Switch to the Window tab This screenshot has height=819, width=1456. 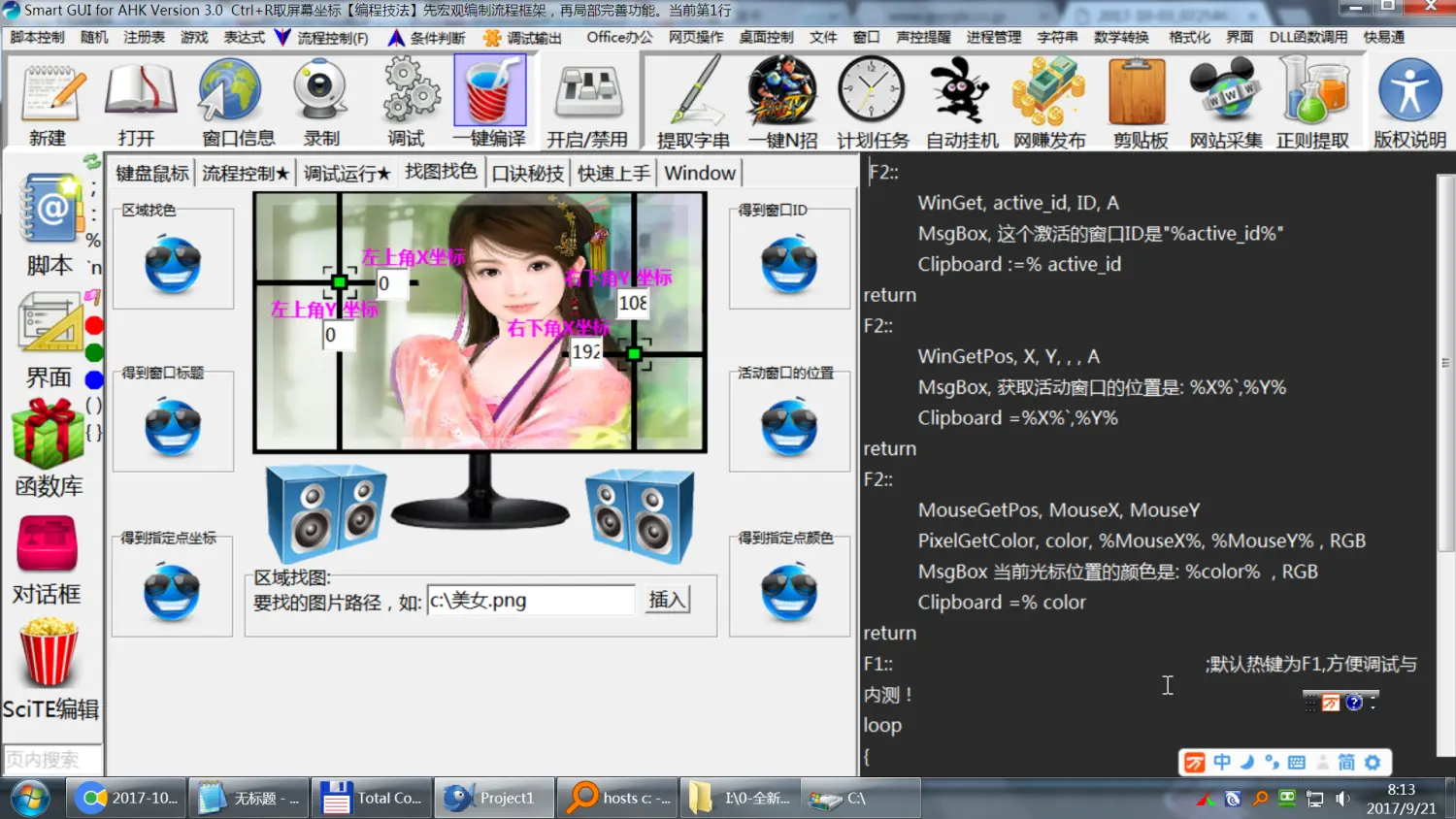[700, 173]
